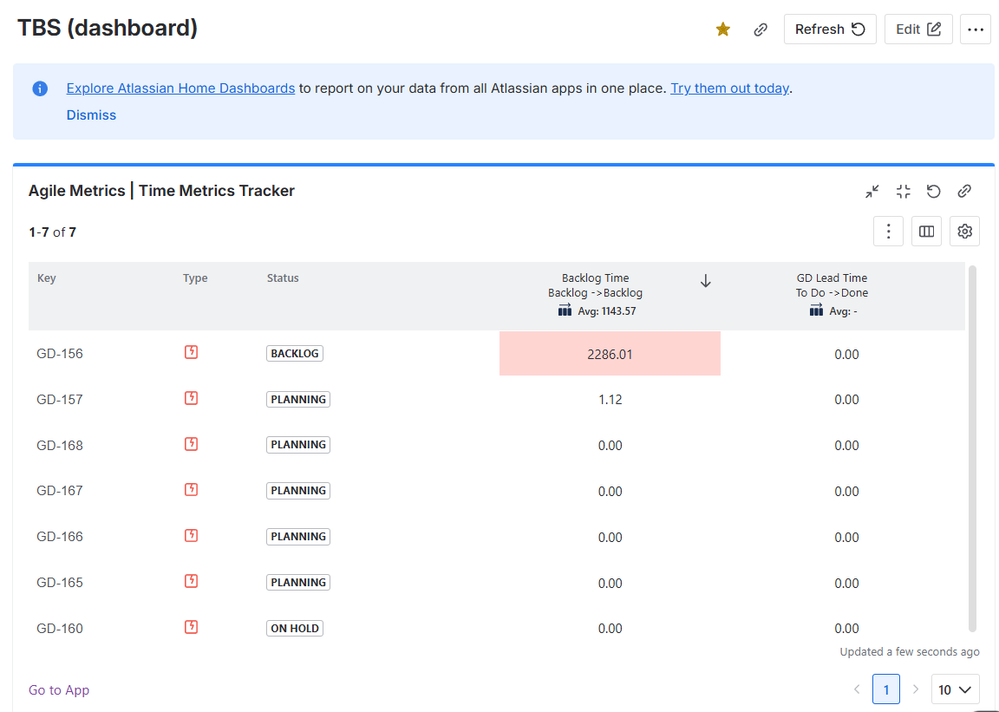Open issue GD-167
The image size is (999, 712).
pyautogui.click(x=60, y=491)
